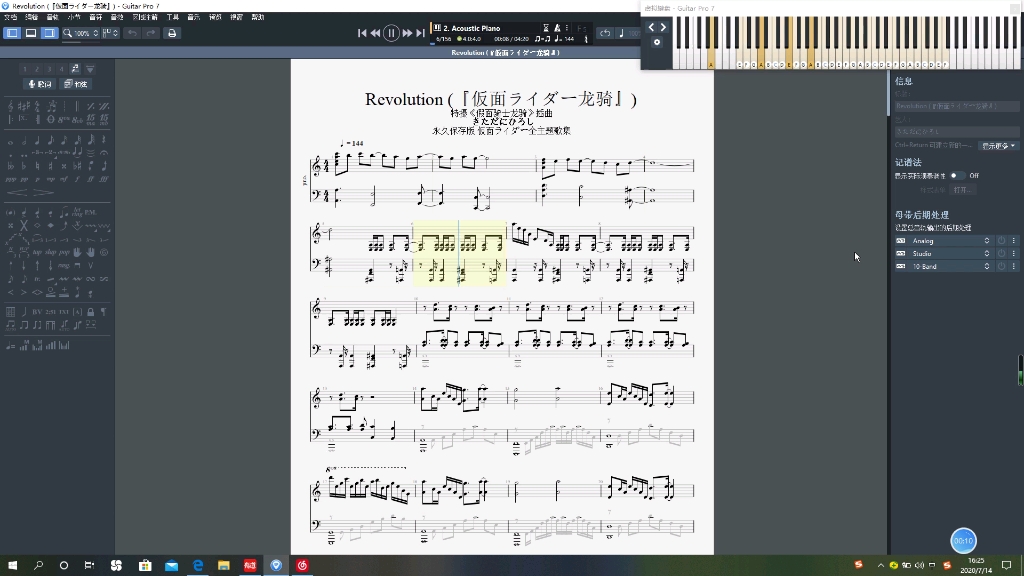Apply the slap effect
This screenshot has height=576, width=1024.
(x=50, y=252)
